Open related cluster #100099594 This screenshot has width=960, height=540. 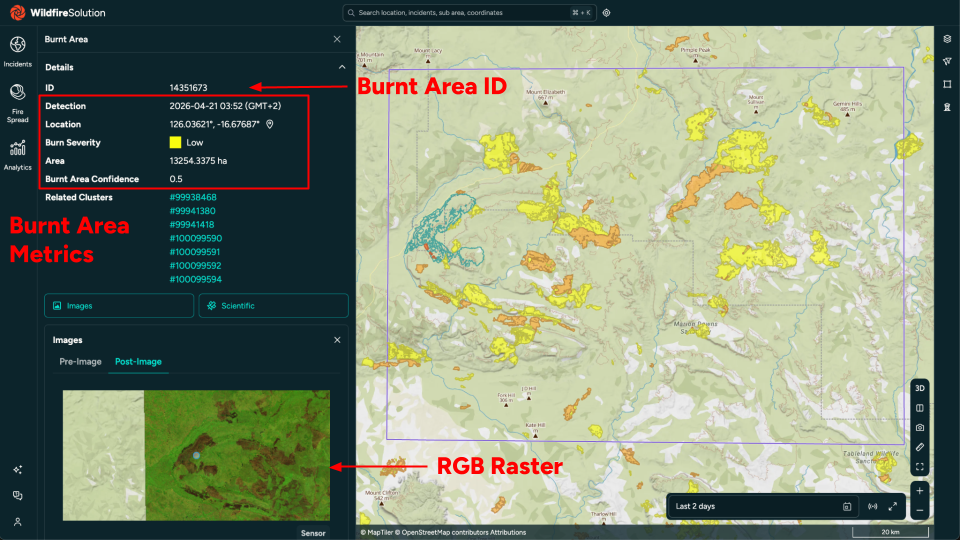pos(195,279)
